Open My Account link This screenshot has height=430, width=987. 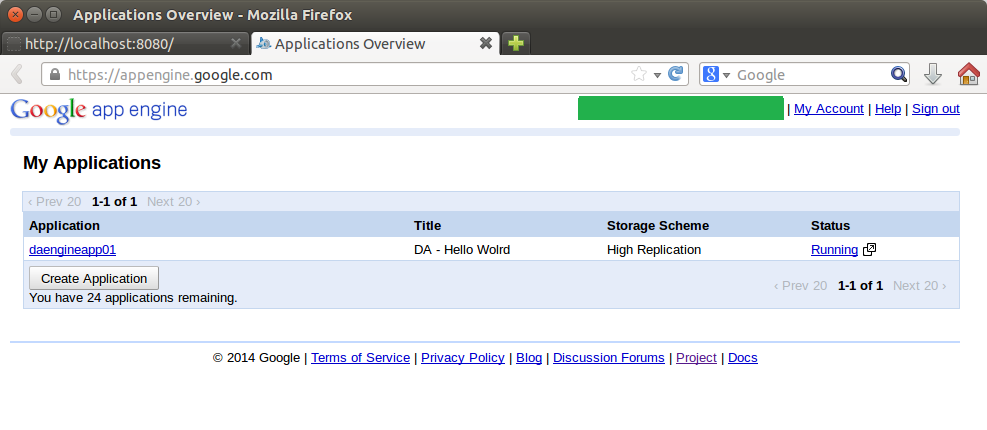click(x=828, y=109)
